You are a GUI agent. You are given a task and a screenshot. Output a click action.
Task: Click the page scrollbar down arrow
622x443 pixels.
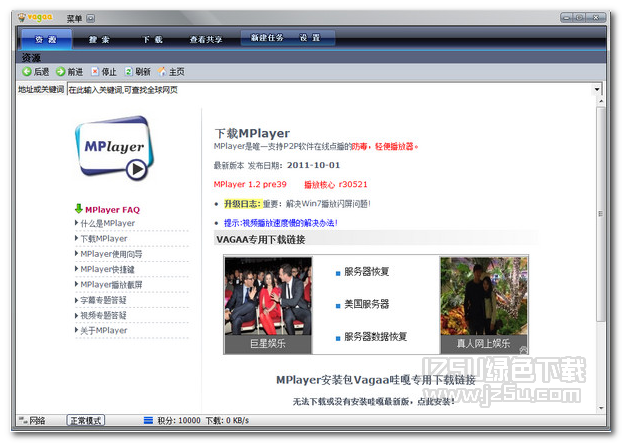[601, 408]
